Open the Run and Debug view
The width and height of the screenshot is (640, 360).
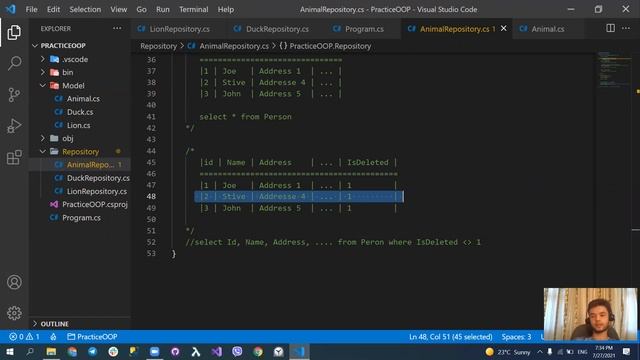coord(14,126)
